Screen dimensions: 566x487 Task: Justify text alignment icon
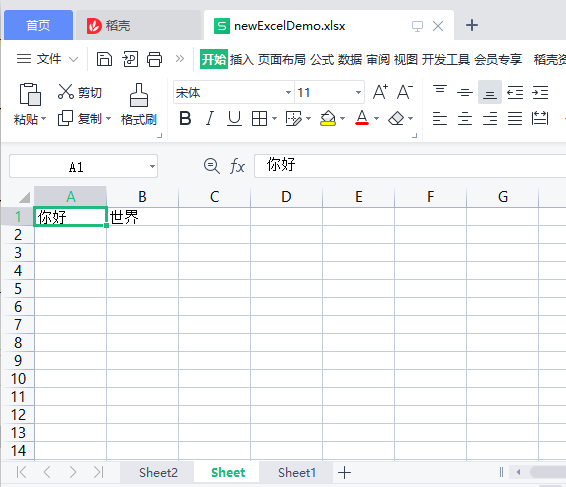[515, 118]
